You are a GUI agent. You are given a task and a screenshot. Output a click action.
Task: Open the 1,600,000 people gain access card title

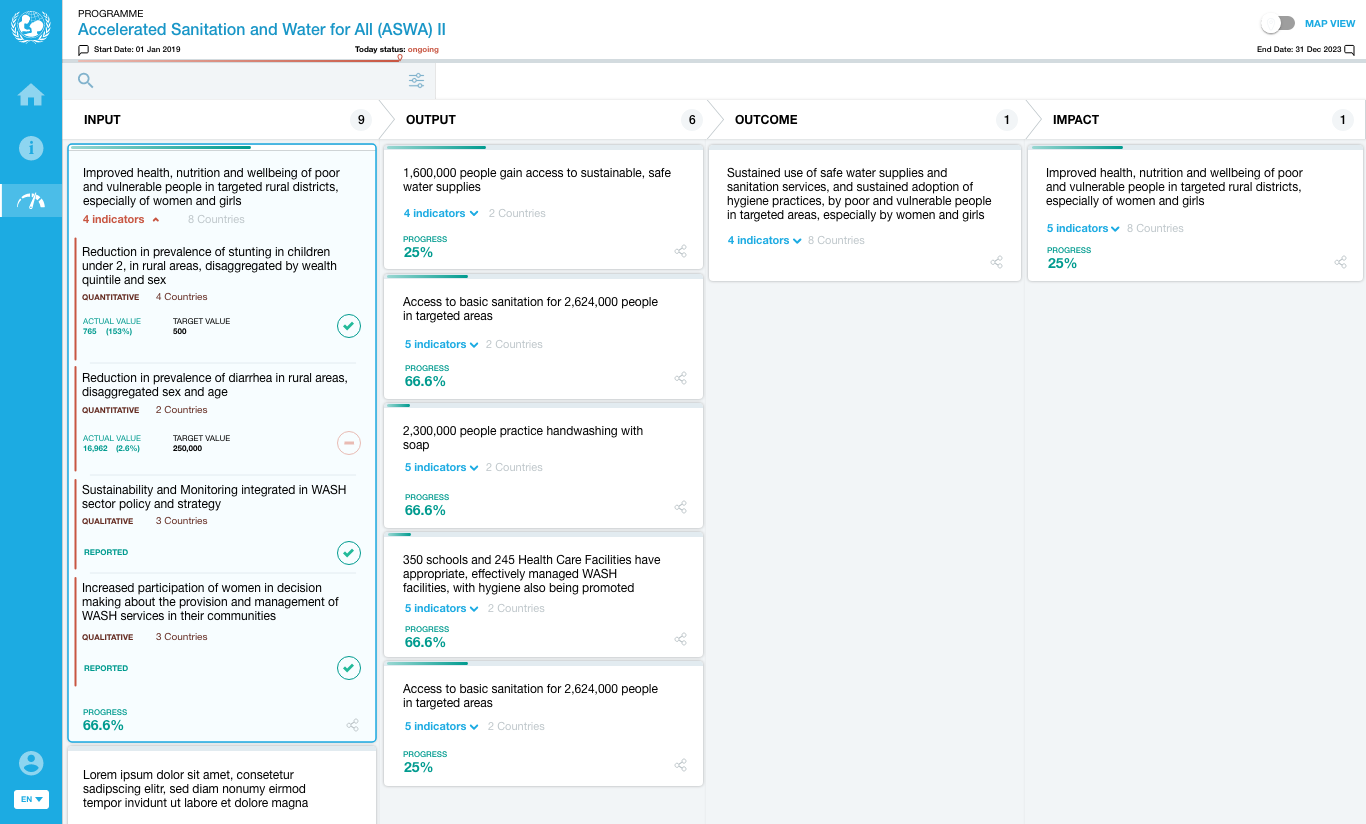click(x=537, y=180)
